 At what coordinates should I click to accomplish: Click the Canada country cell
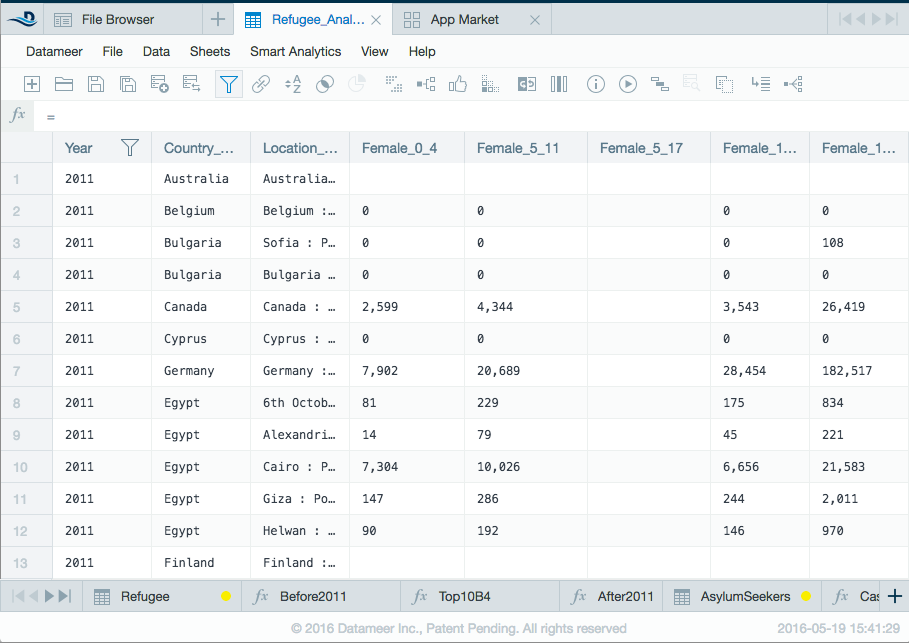(201, 307)
